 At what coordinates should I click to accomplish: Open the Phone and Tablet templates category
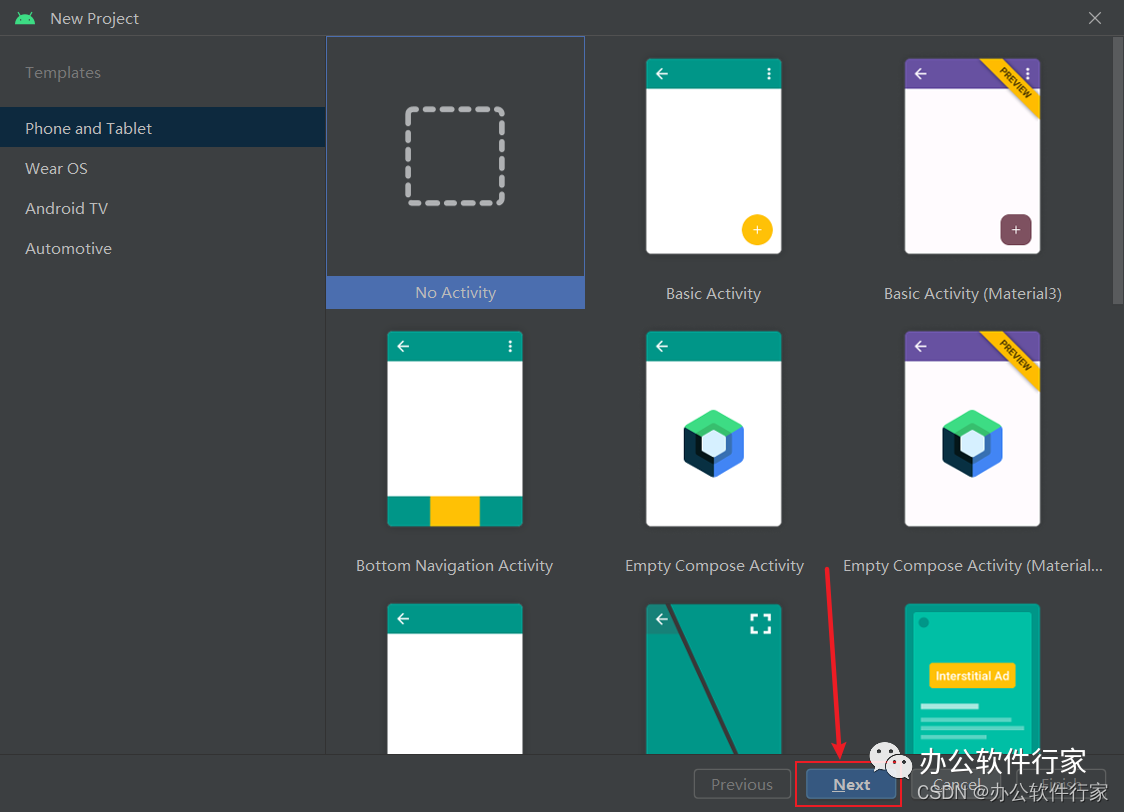(x=89, y=128)
